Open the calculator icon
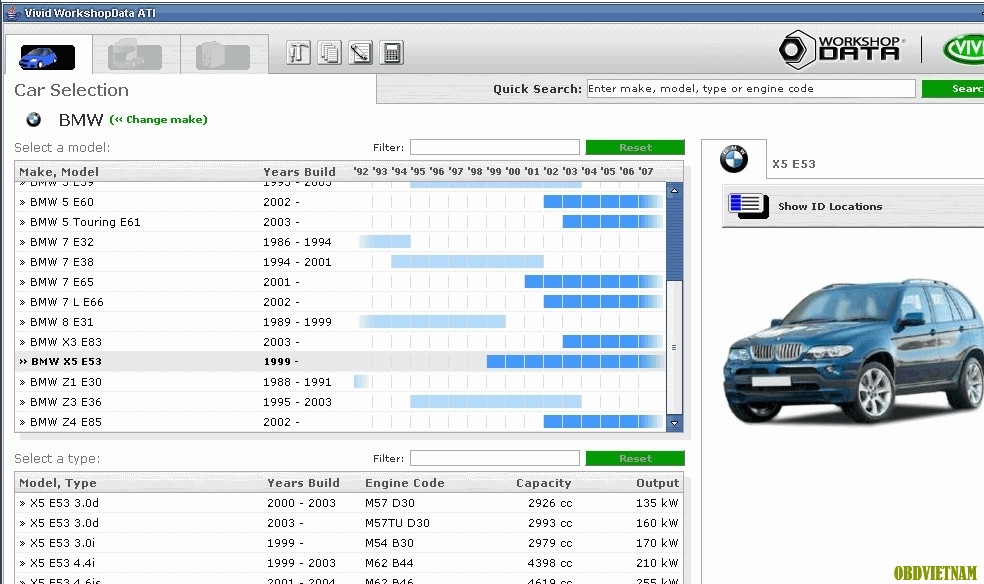This screenshot has width=984, height=584. 392,53
